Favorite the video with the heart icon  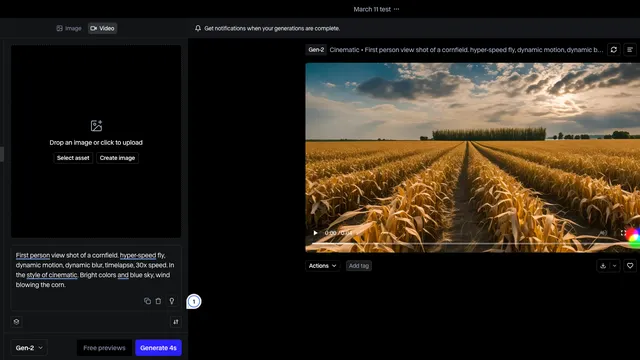tap(630, 266)
